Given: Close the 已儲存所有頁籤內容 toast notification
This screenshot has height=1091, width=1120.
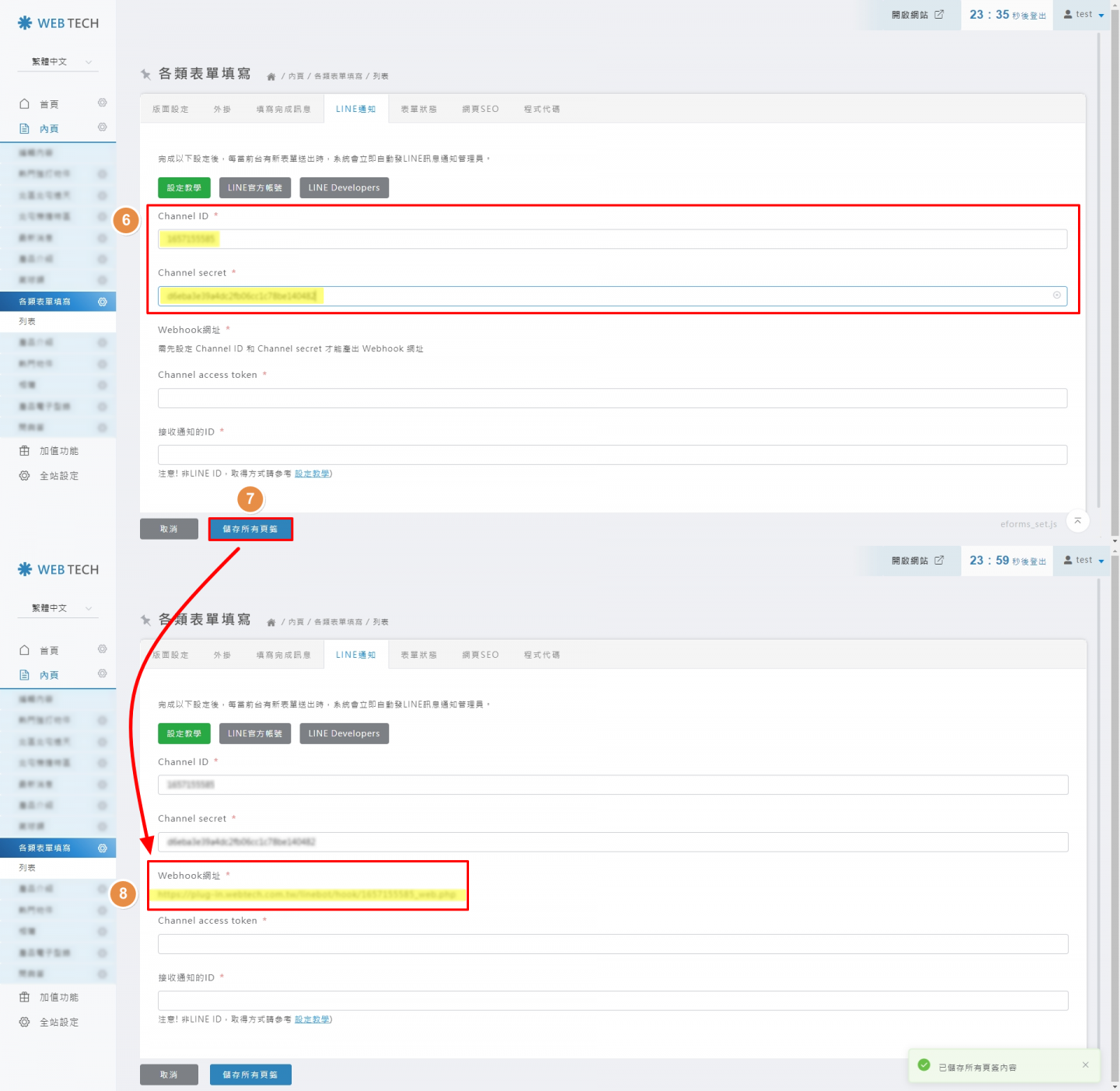Looking at the screenshot, I should (x=1085, y=1065).
